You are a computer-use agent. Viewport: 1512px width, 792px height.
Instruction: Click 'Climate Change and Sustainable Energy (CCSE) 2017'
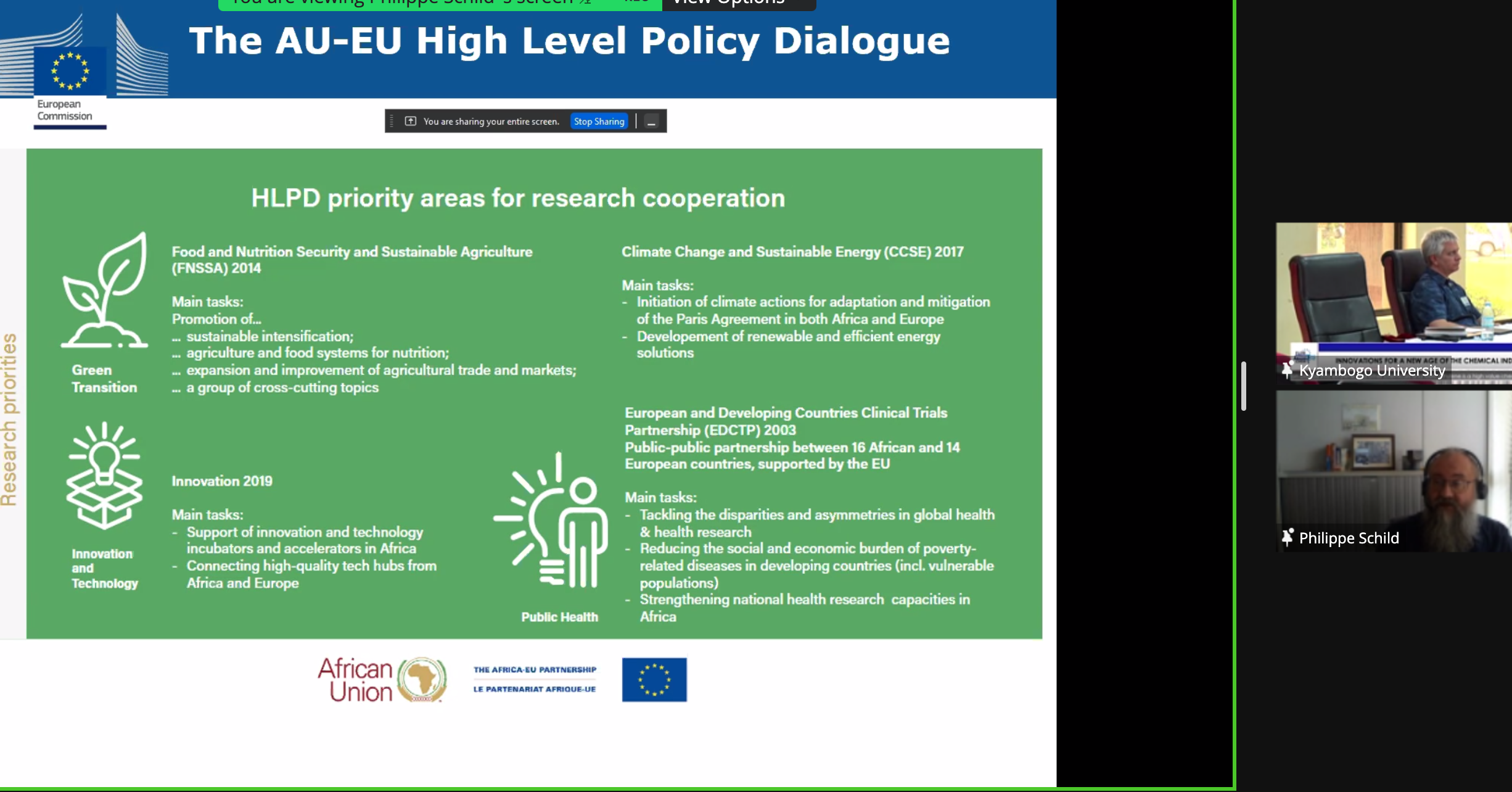(792, 252)
